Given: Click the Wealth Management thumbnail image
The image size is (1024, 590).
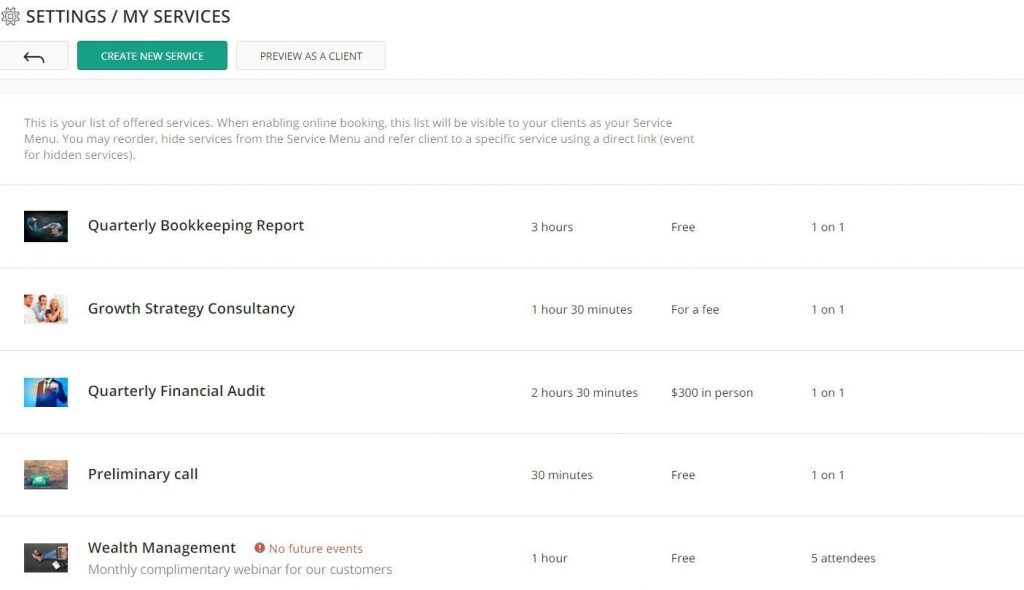Looking at the screenshot, I should click(46, 557).
